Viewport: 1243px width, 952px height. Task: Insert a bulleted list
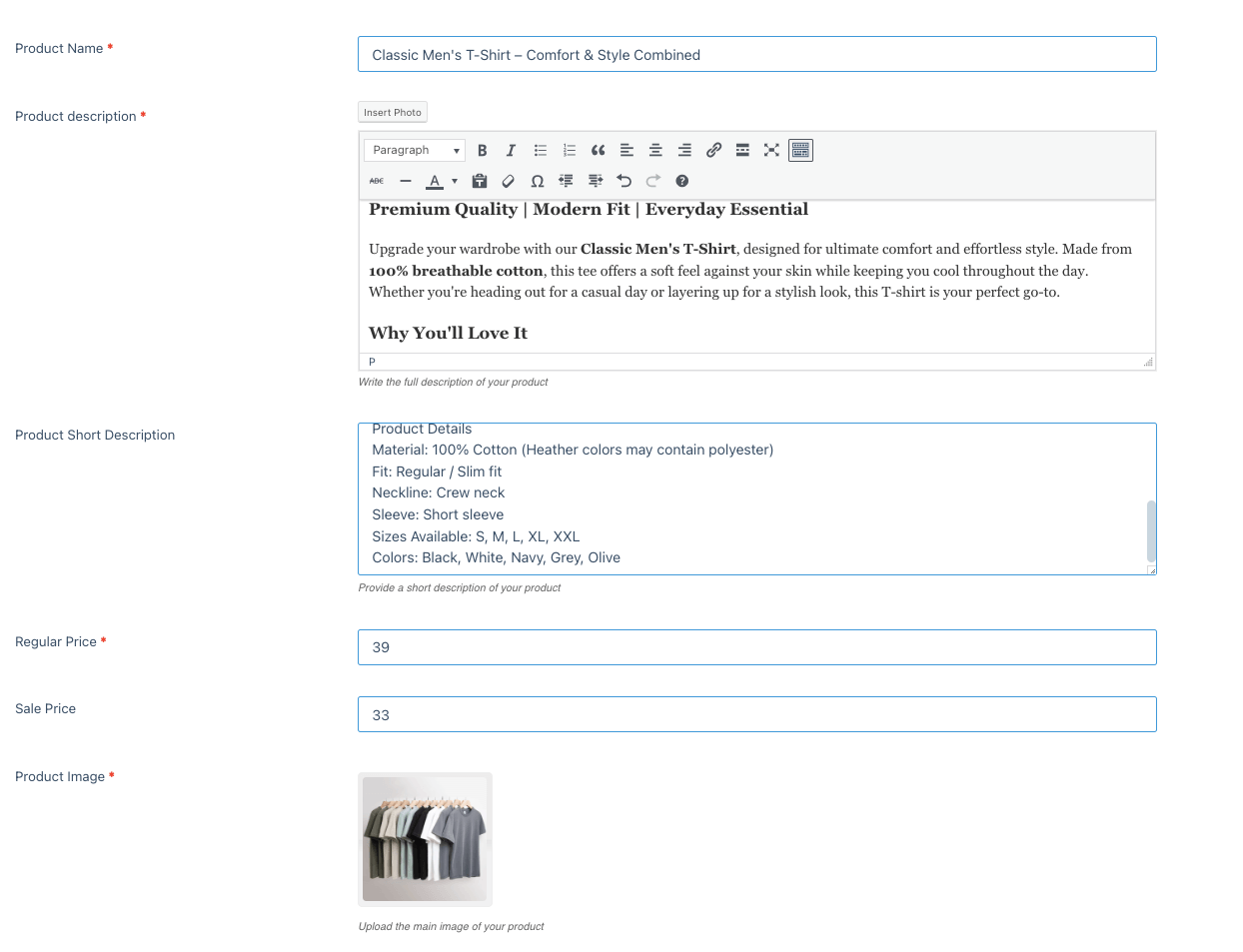[540, 150]
